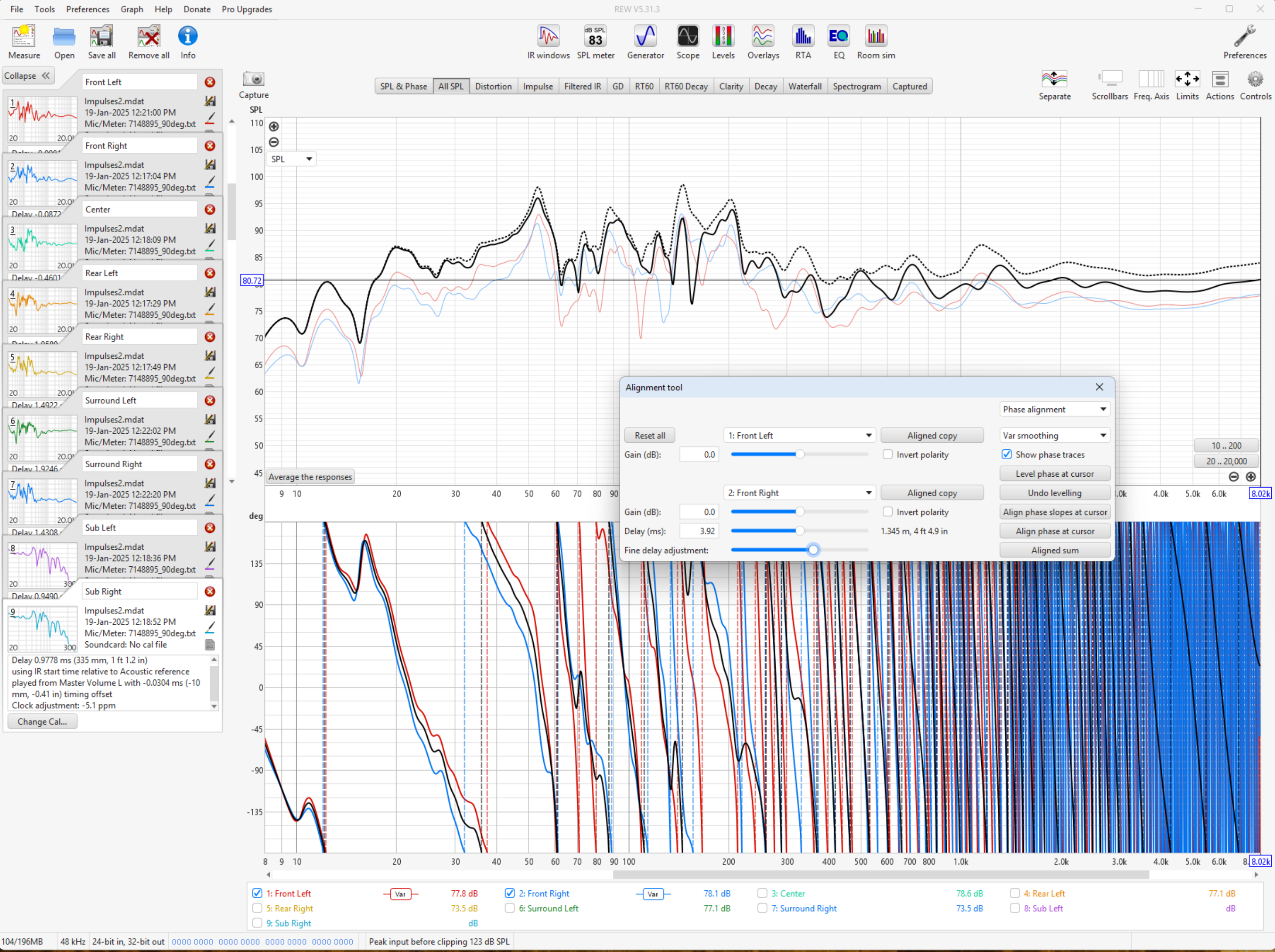This screenshot has height=952, width=1275.
Task: Open the Var smoothing dropdown
Action: tap(1054, 436)
